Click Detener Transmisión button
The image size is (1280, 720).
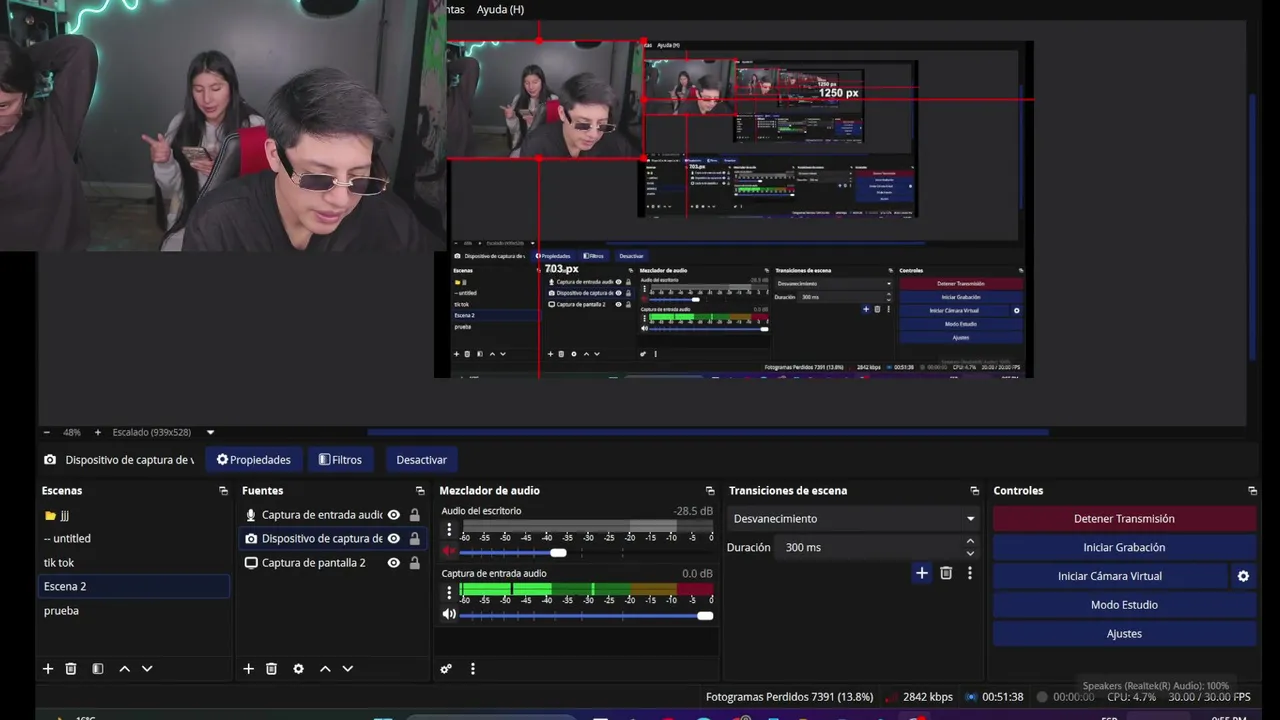[x=1124, y=519]
